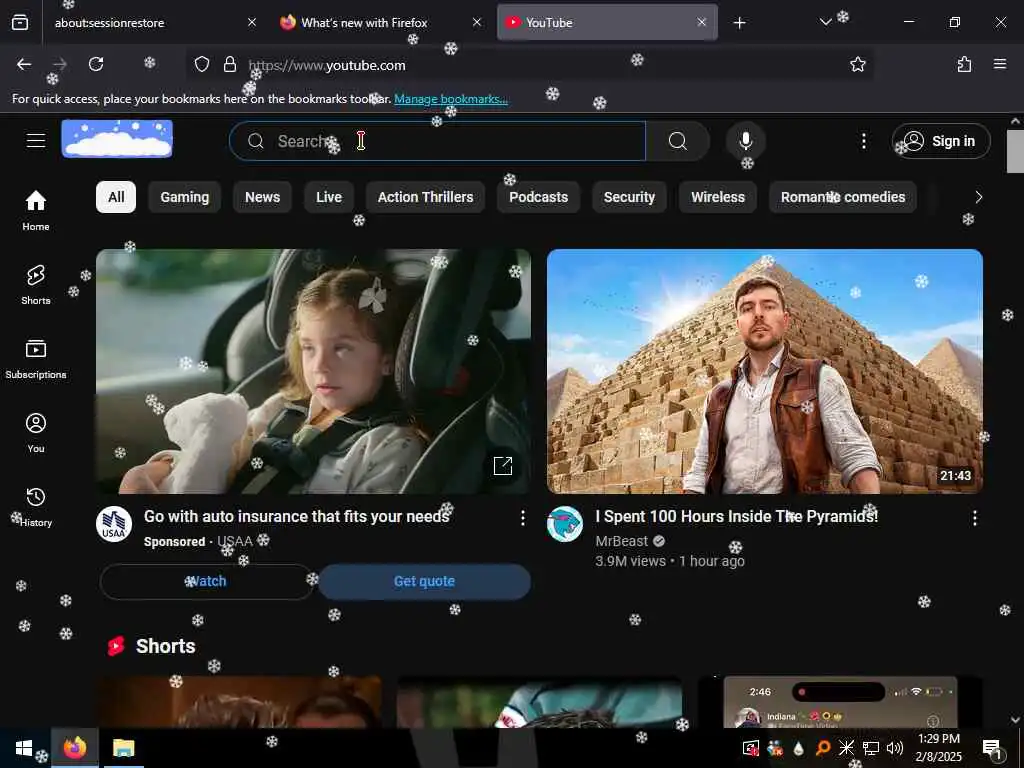Expand the list all tabs dropdown

pos(825,22)
